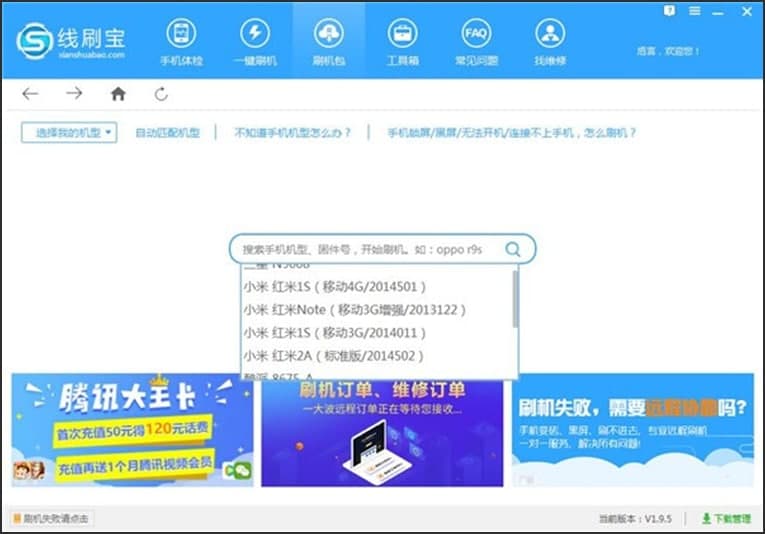
Task: Open 手机体检 phone checkup tab
Action: click(x=181, y=42)
